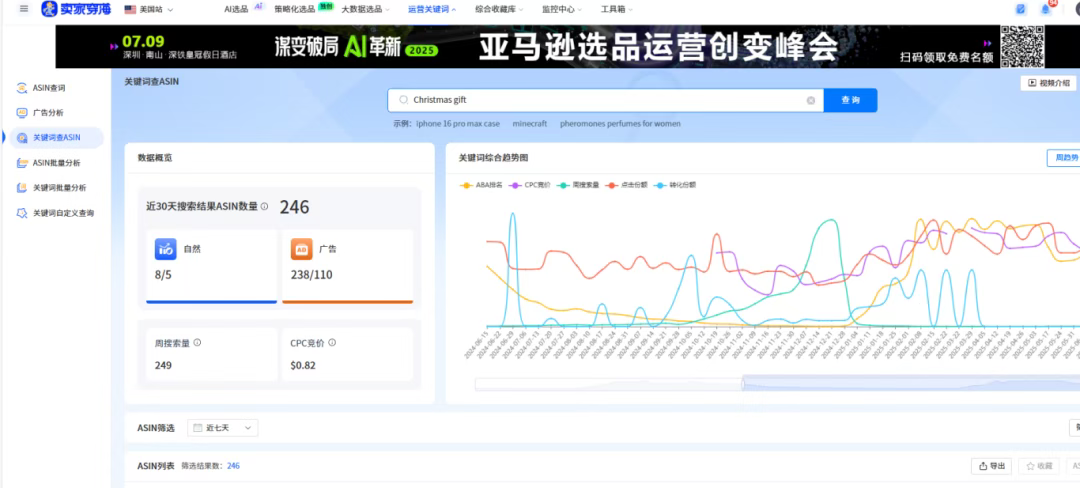Click the 查询 search button

[851, 100]
